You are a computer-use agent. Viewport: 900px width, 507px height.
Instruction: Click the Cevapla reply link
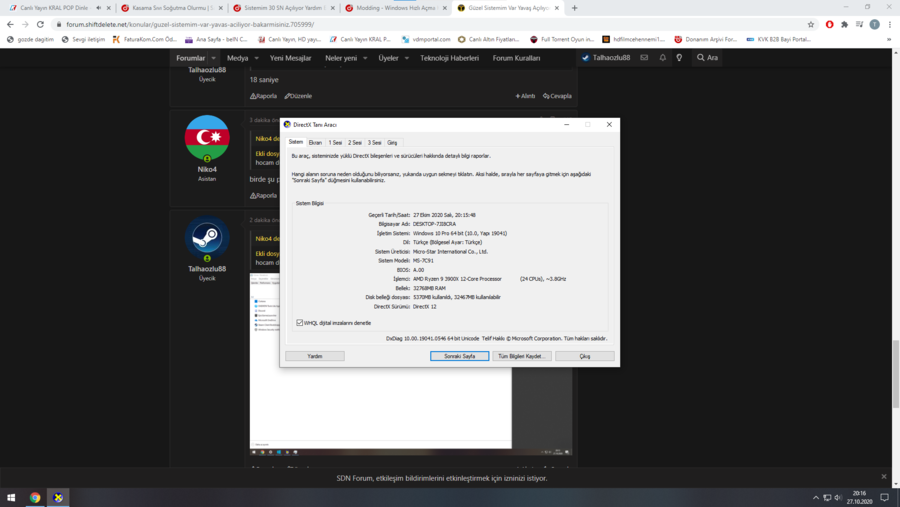click(x=557, y=96)
